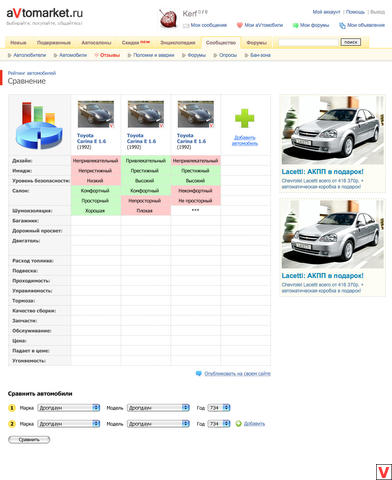Viewport: 392px width, 480px height.
Task: Click the publish-on-site chat icon
Action: point(199,374)
